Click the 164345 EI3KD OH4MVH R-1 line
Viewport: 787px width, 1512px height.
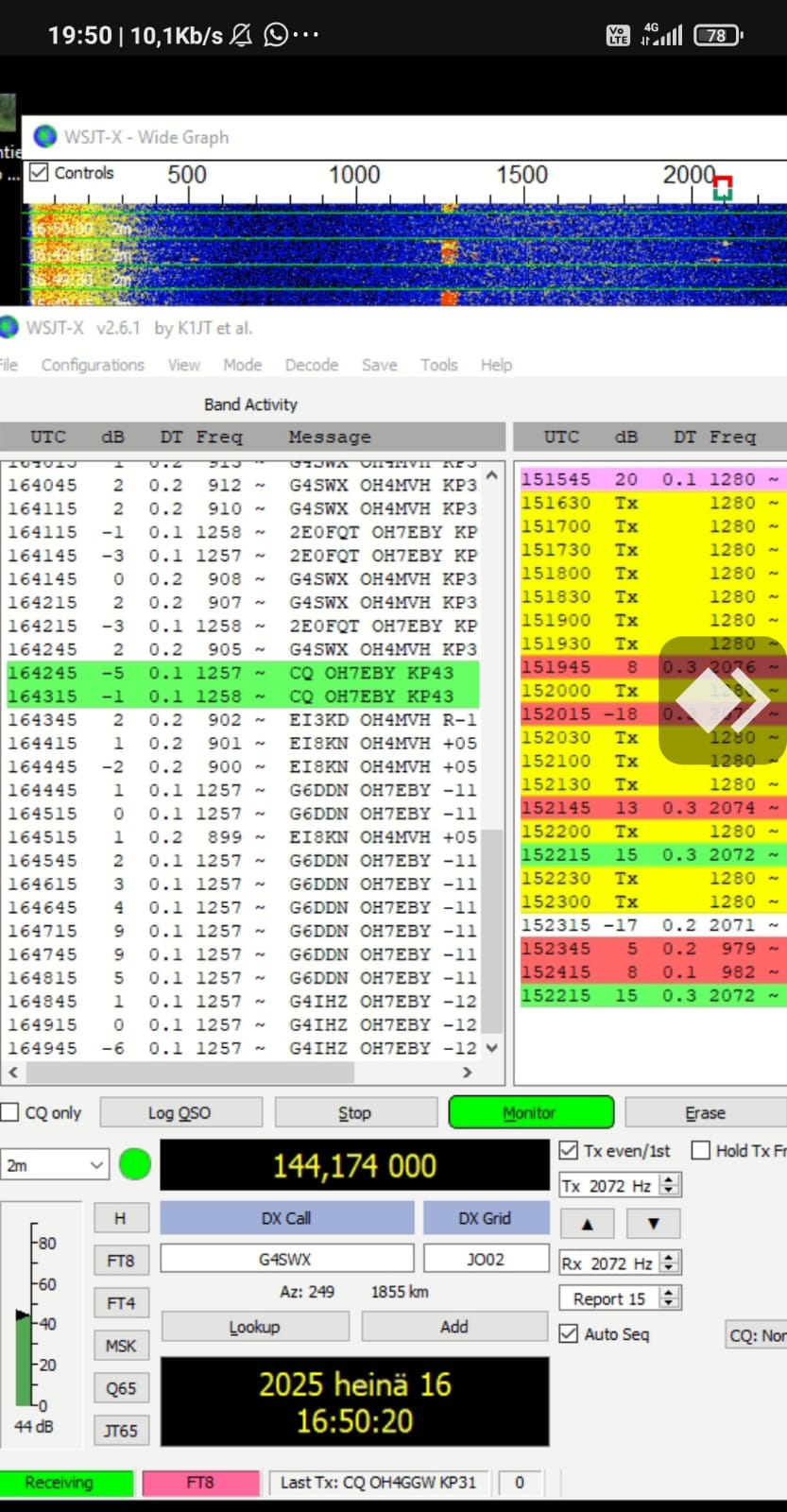243,720
